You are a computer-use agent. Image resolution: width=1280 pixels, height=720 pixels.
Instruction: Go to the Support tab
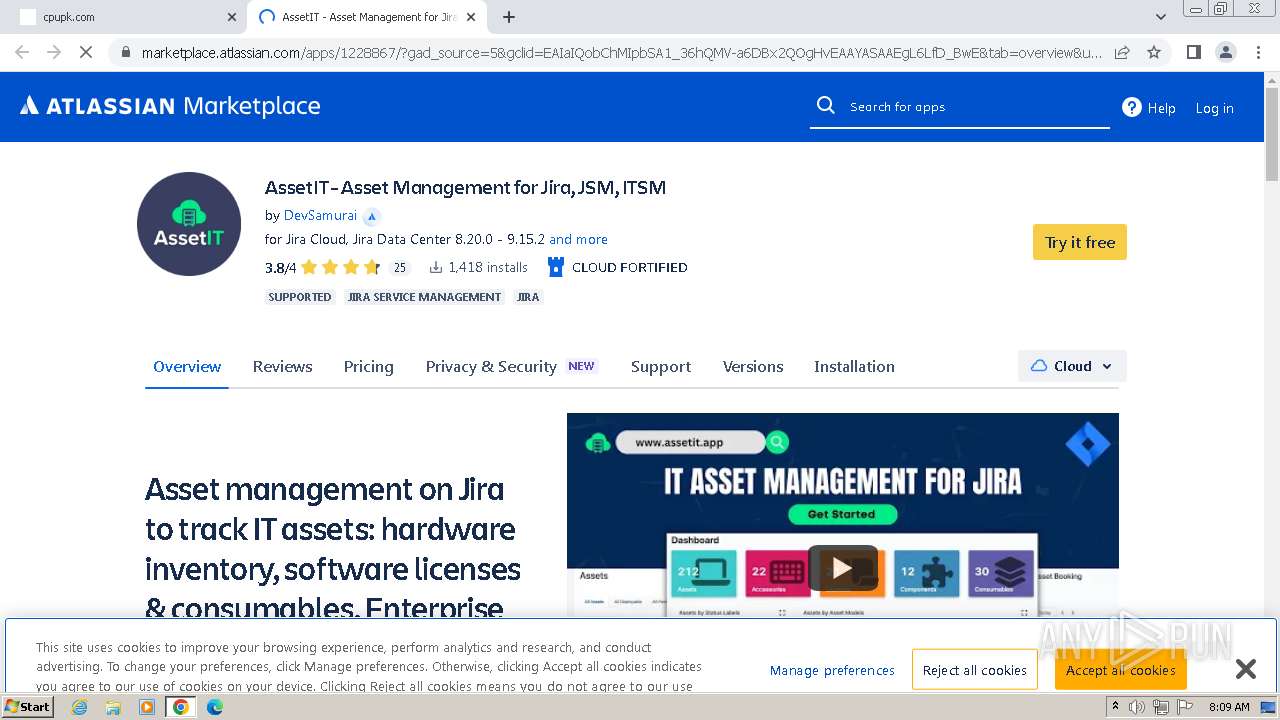coord(661,366)
